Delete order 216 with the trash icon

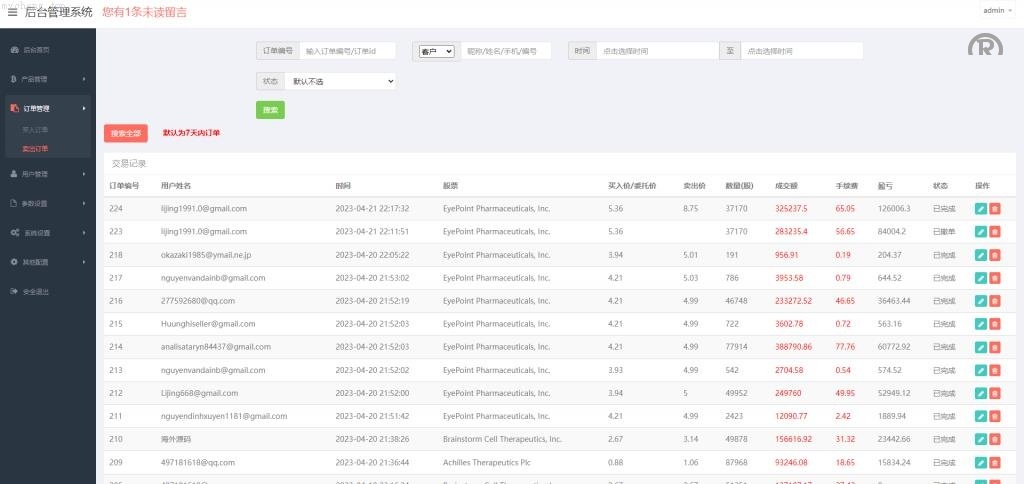coord(994,300)
